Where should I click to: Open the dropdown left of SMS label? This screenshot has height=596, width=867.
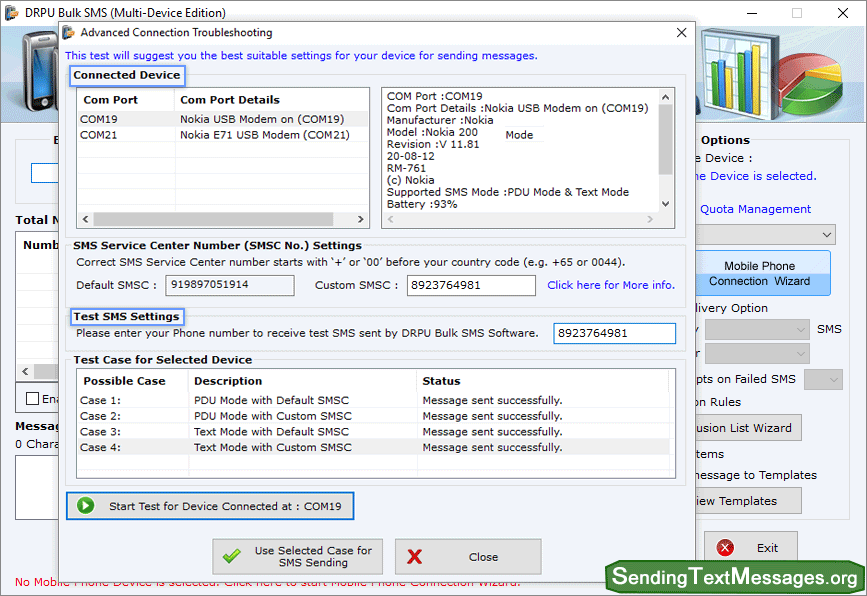pyautogui.click(x=756, y=330)
